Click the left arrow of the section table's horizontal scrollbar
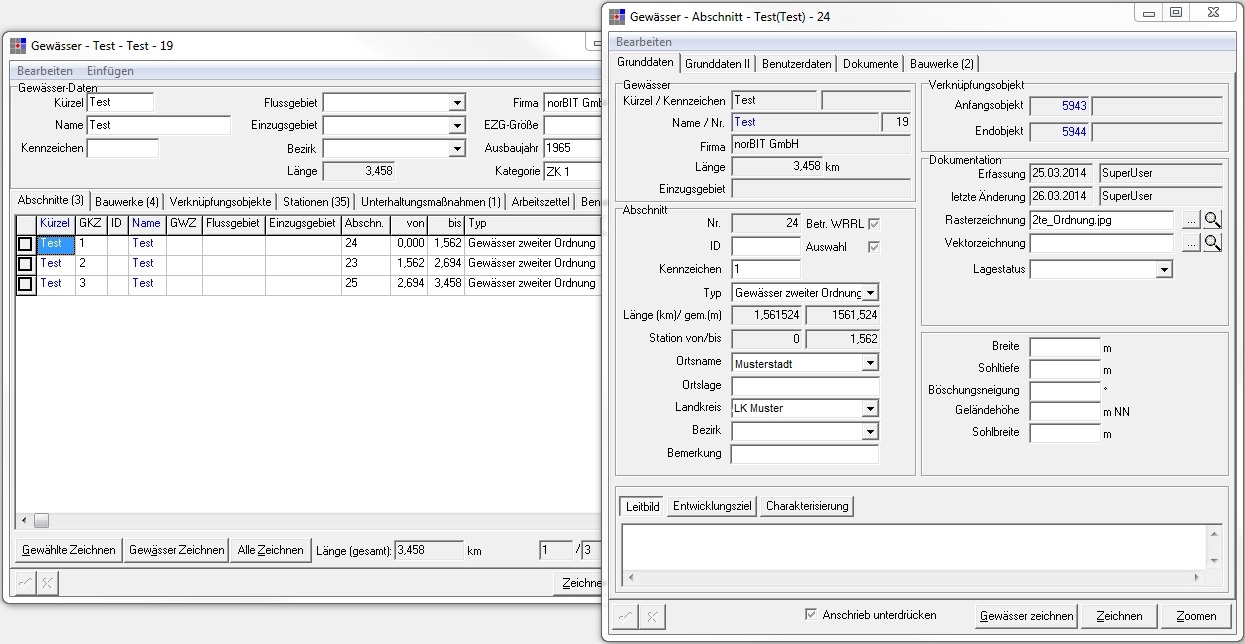 23,521
